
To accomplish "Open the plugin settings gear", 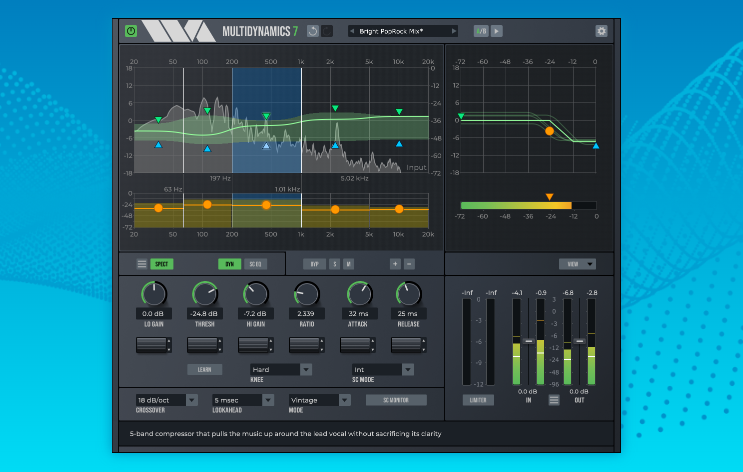I will point(601,31).
